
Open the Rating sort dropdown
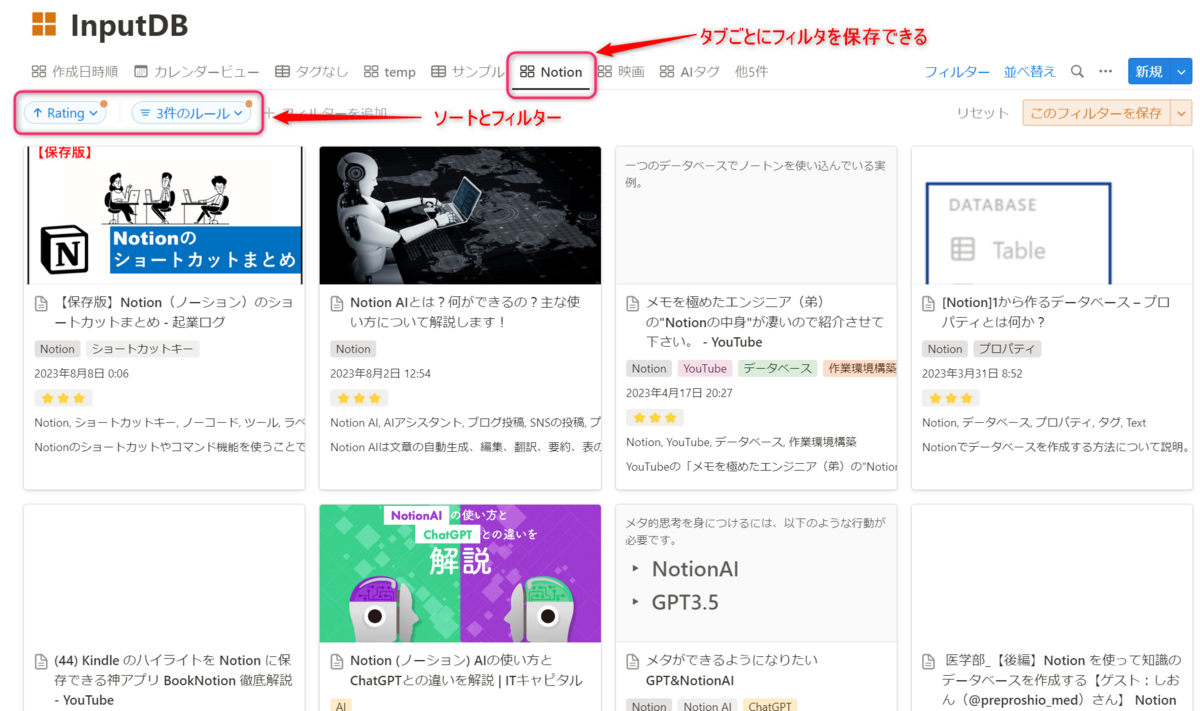tap(65, 113)
